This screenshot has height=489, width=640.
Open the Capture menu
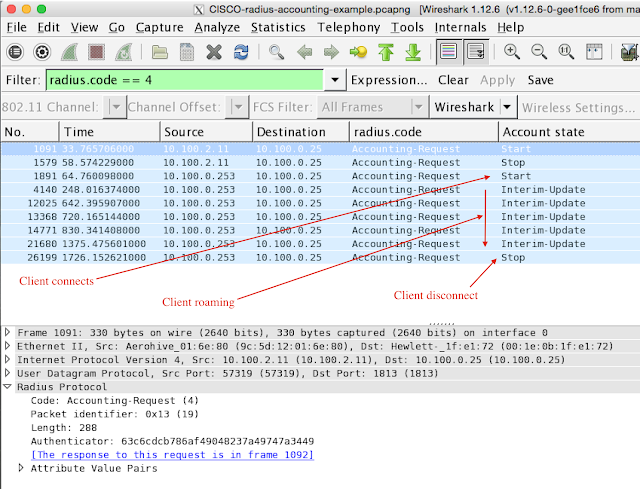pos(160,27)
